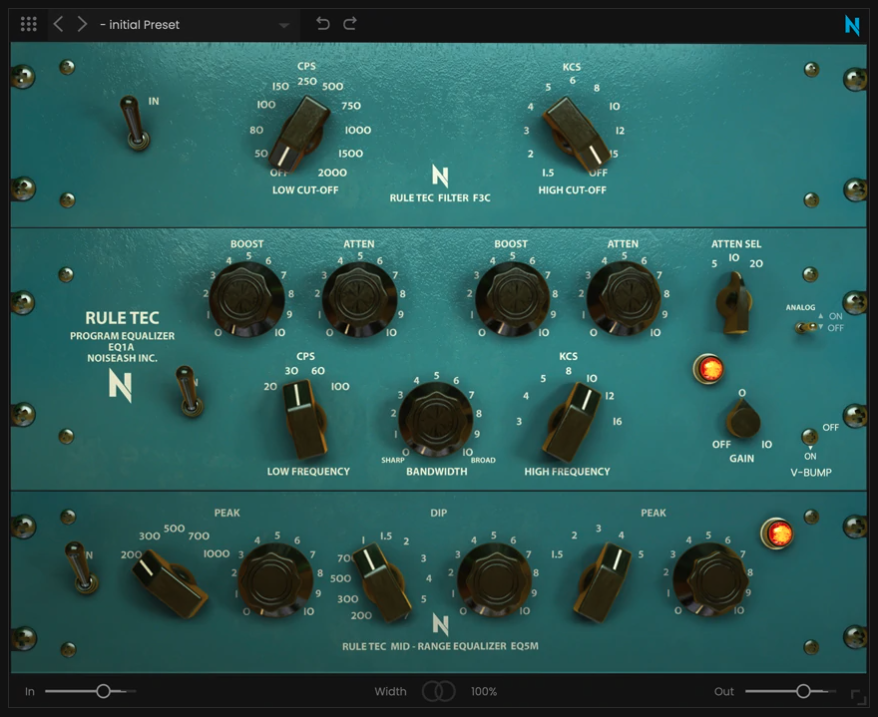
Task: Click the Low Frequency CPS selector knob
Action: coord(305,419)
